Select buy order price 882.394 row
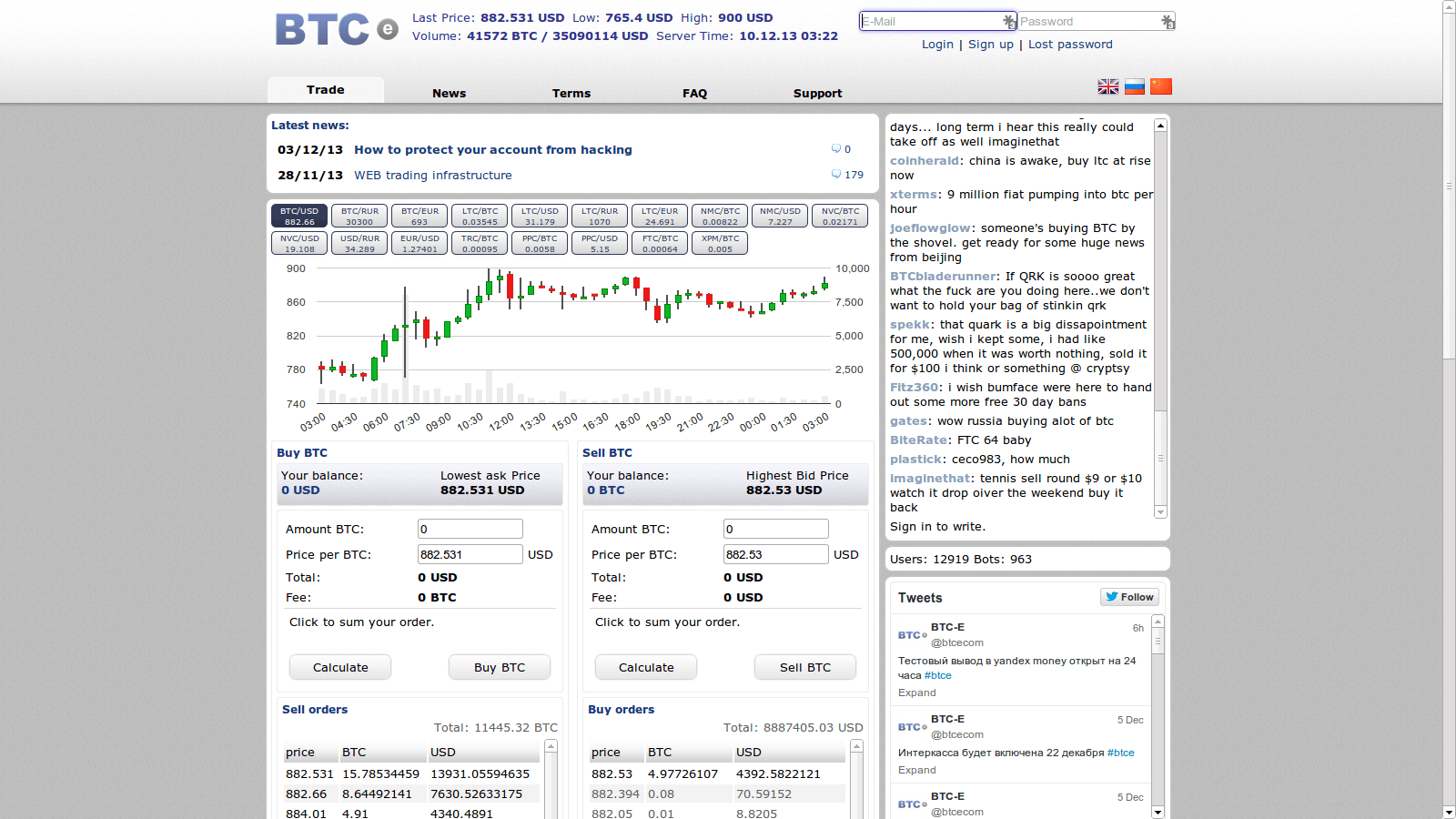 pos(719,794)
